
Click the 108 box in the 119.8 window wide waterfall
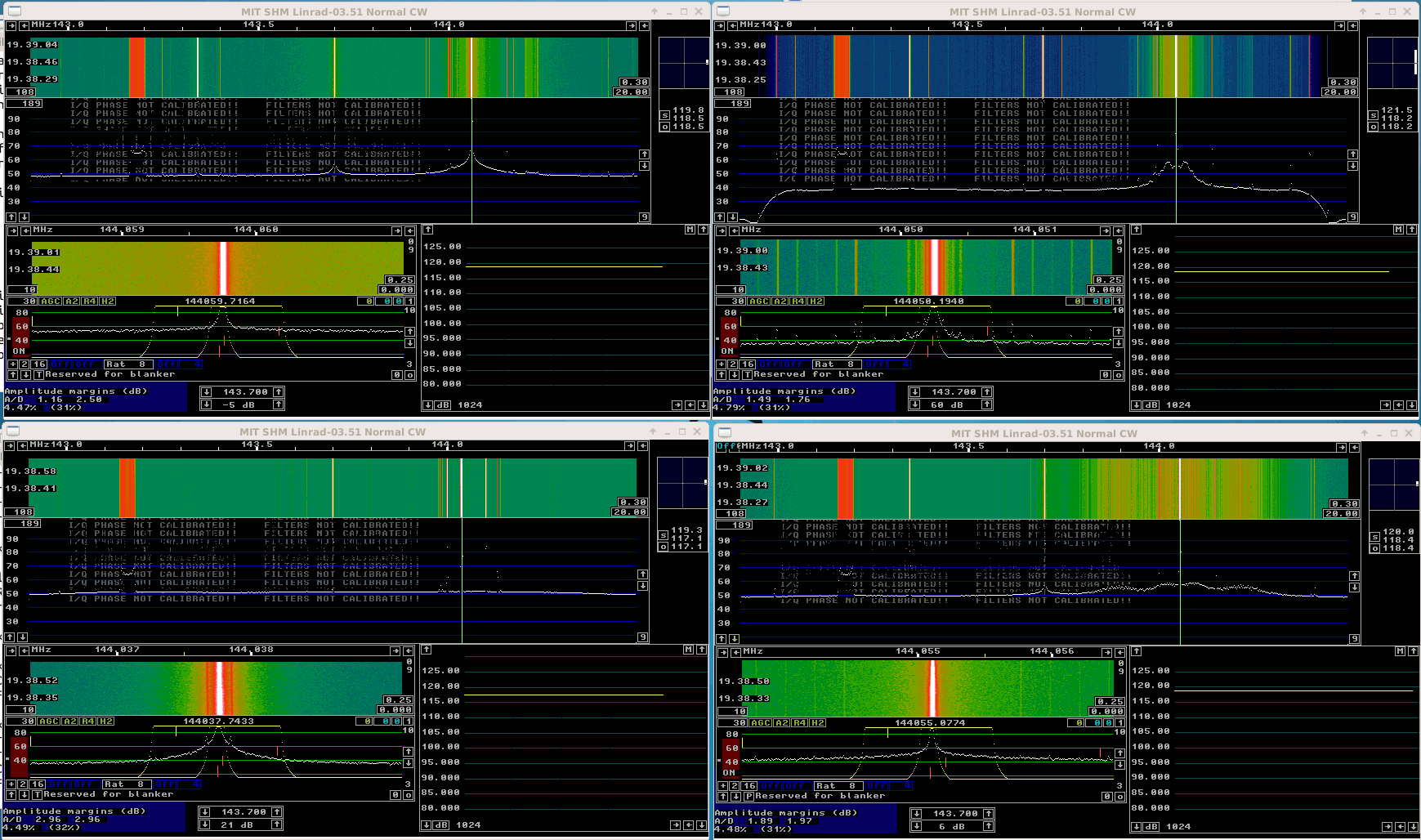21,92
